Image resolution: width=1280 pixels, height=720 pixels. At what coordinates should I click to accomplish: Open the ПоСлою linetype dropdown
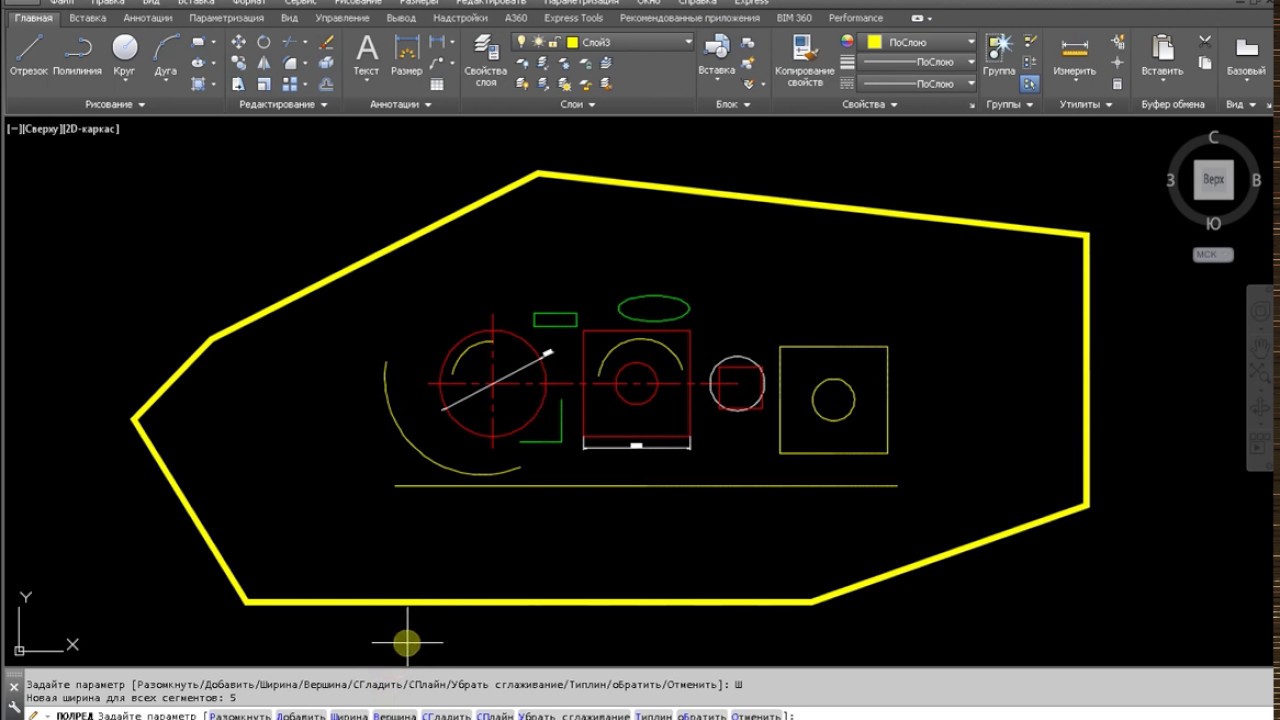970,84
